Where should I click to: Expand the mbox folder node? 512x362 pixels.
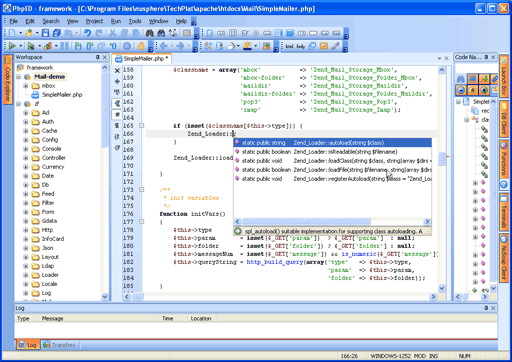click(x=26, y=86)
